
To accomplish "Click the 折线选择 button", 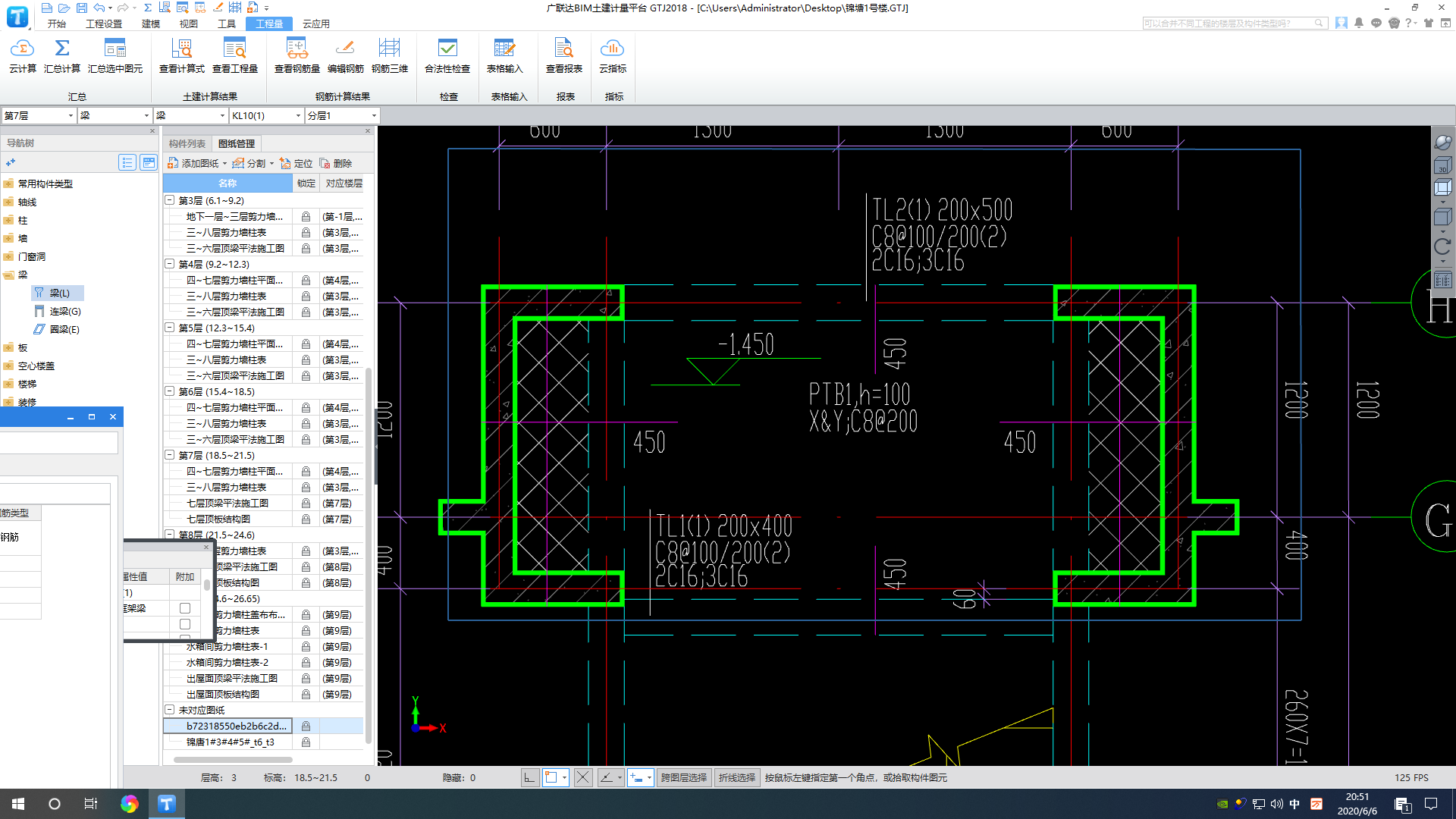I will coord(737,777).
